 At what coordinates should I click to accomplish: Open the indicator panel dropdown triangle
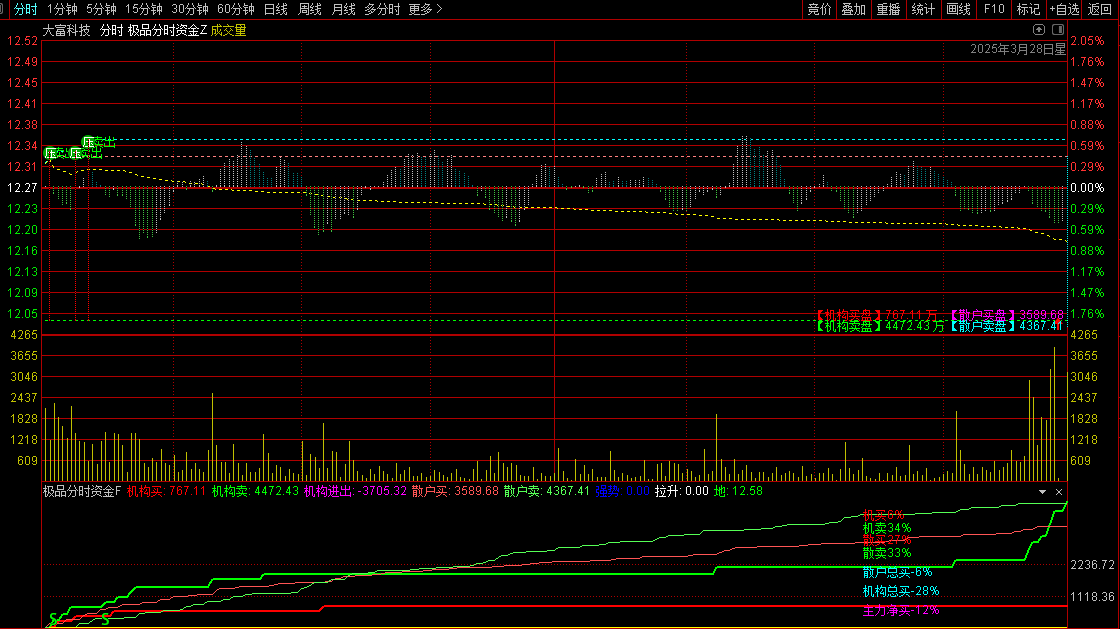click(x=1042, y=492)
